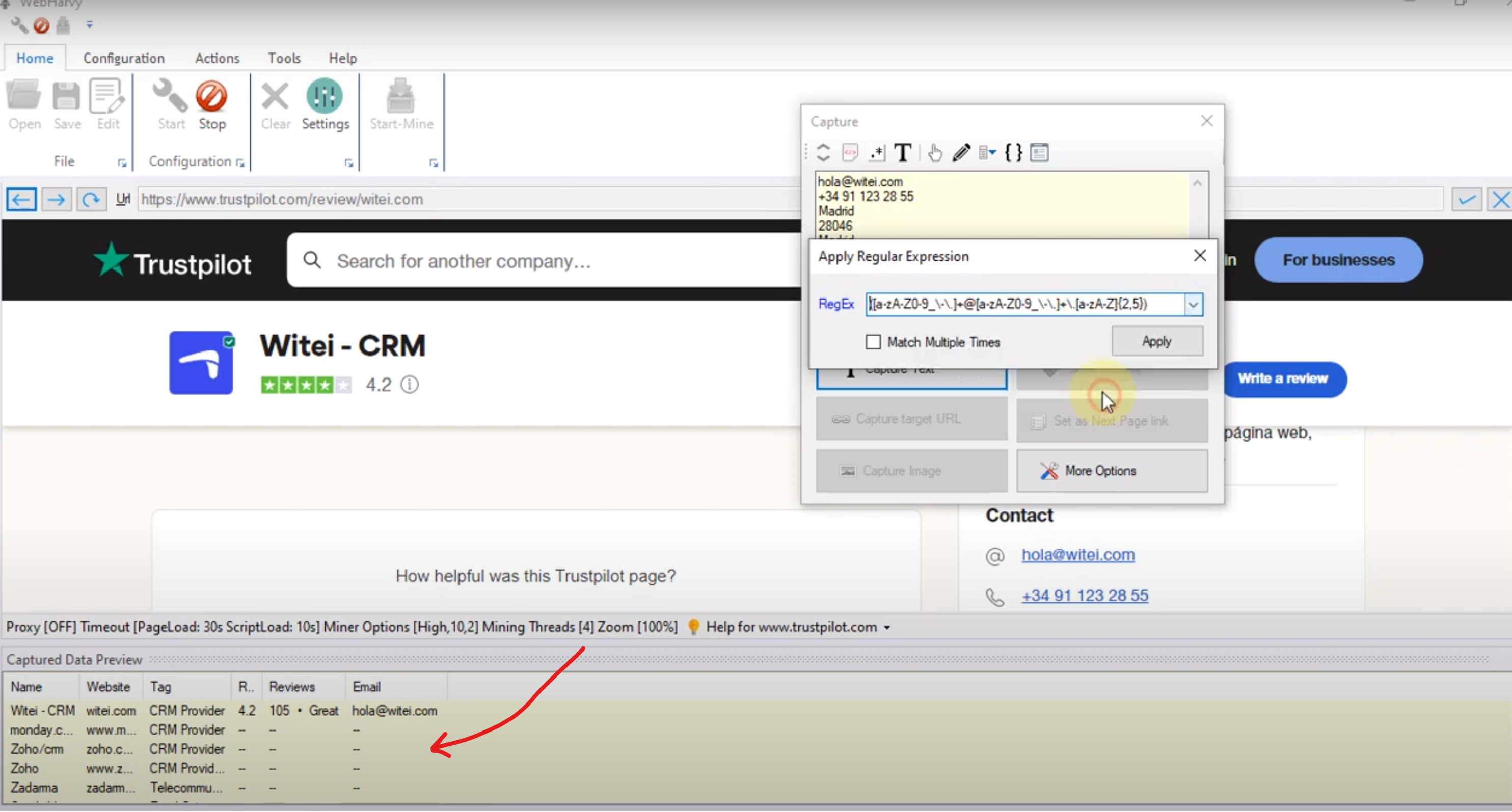Click the browser refresh arrow icon
Image resolution: width=1512 pixels, height=812 pixels.
coord(91,200)
